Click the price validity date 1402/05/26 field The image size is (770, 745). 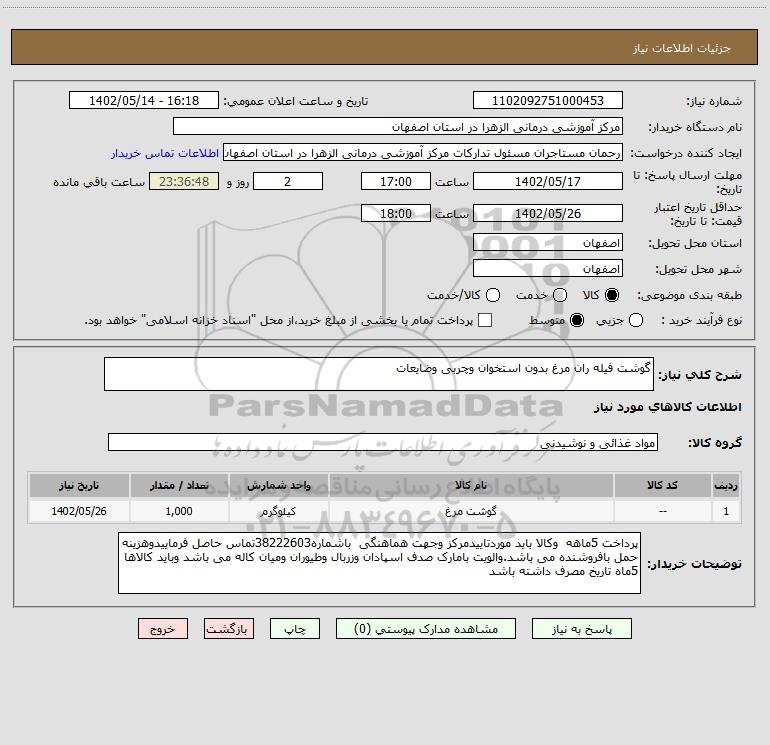548,213
